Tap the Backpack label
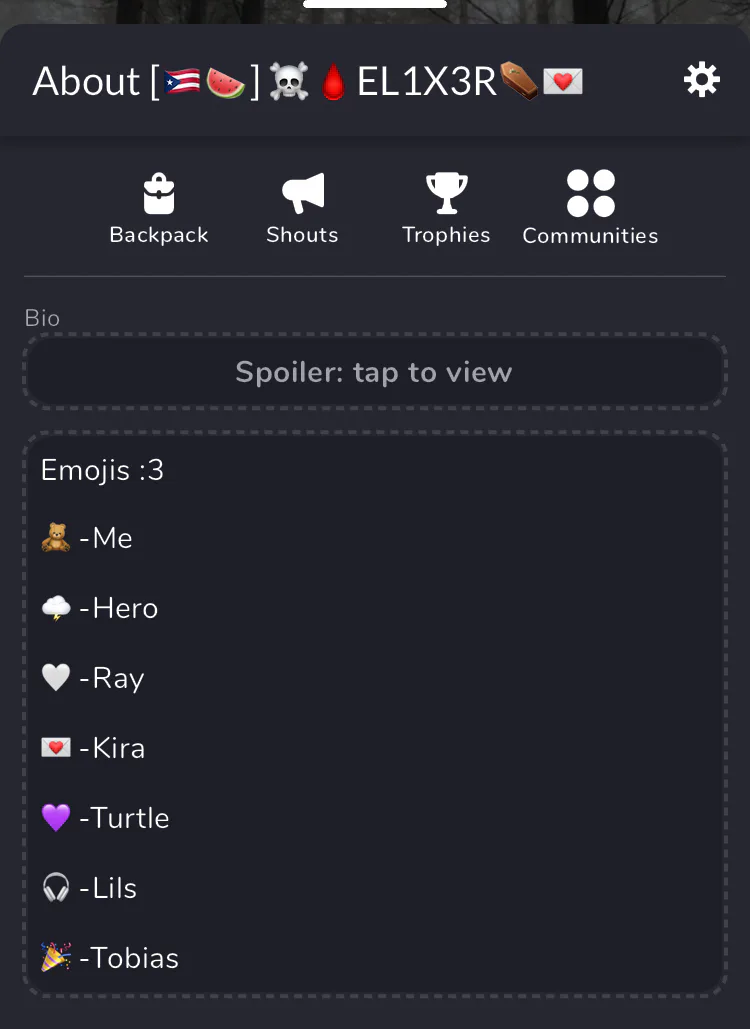 pos(159,235)
